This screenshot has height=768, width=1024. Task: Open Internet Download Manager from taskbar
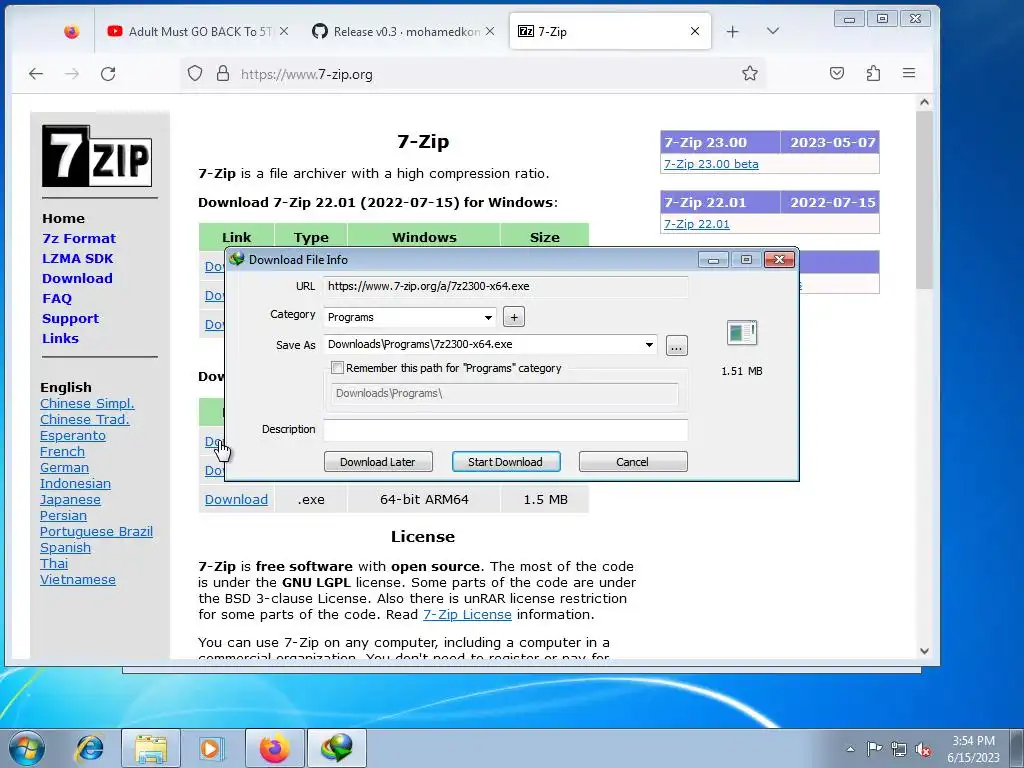tap(336, 748)
